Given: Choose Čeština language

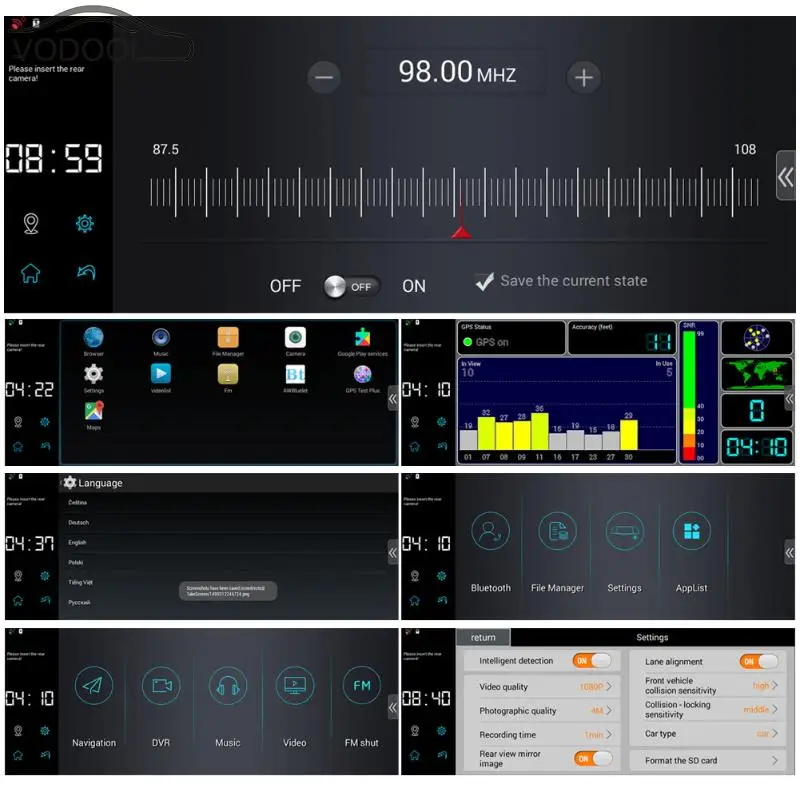Looking at the screenshot, I should [228, 503].
